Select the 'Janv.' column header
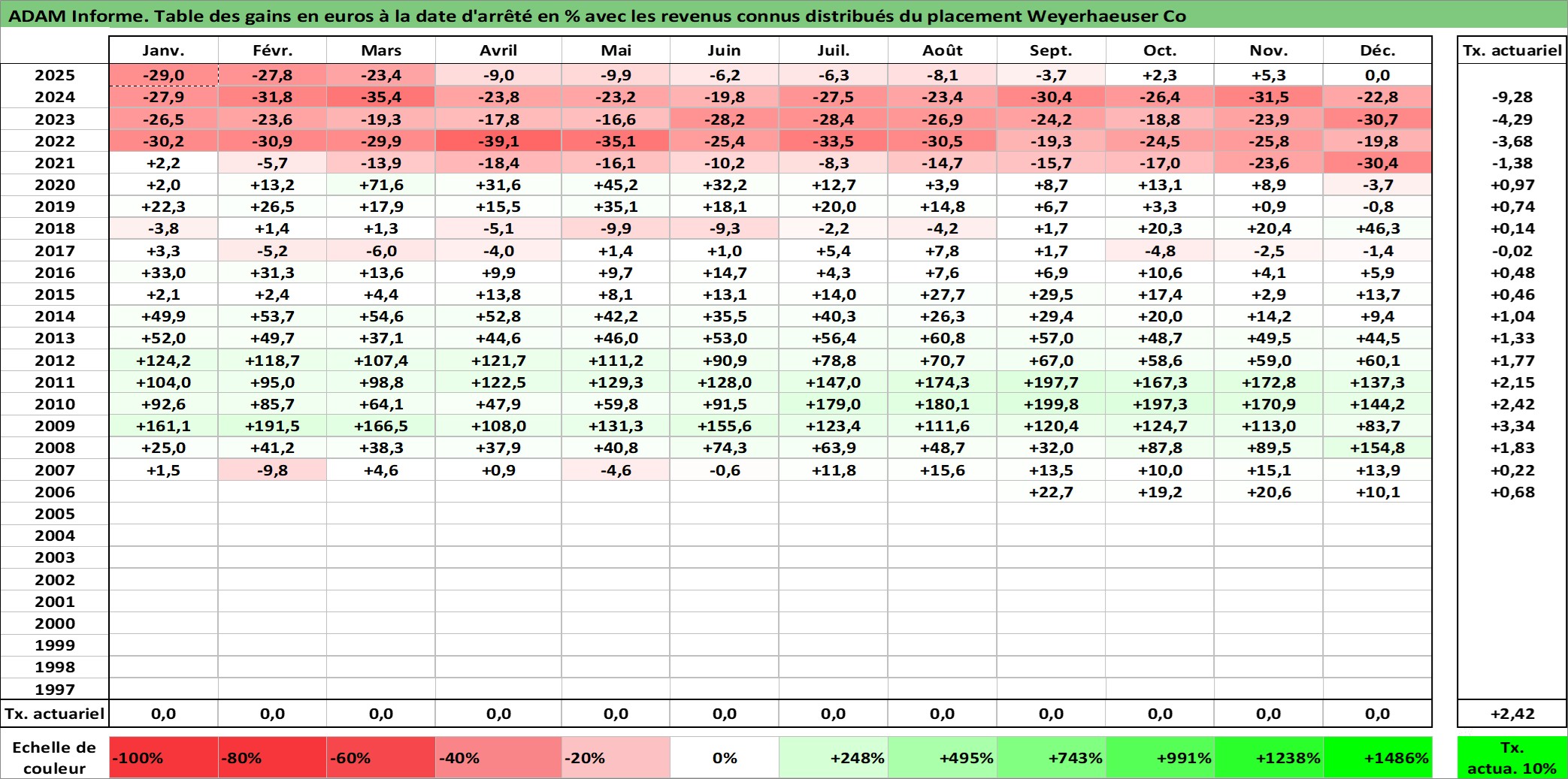Viewport: 1568px width, 779px height. coord(163,50)
